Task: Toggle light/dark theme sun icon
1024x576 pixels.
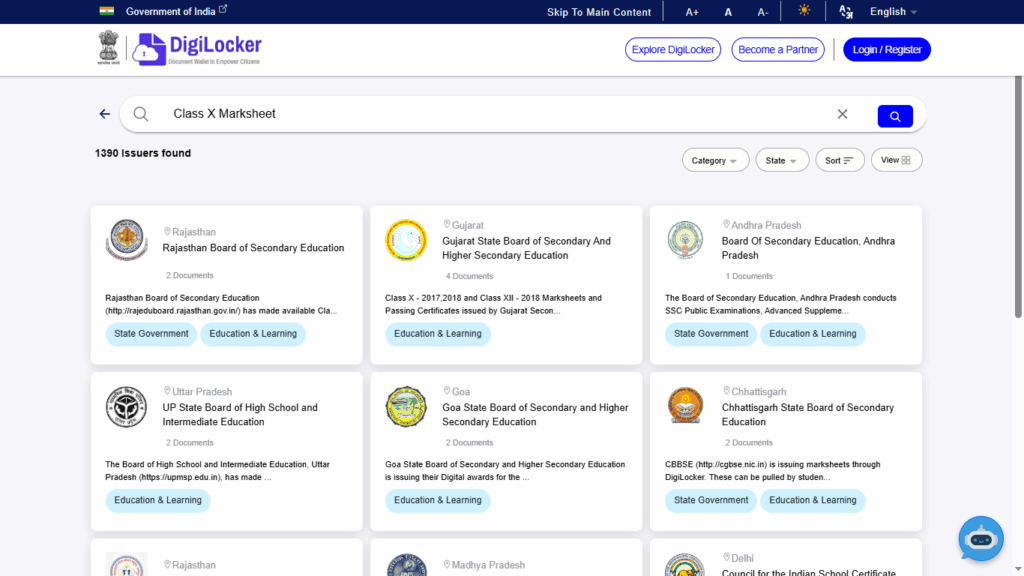Action: 804,10
